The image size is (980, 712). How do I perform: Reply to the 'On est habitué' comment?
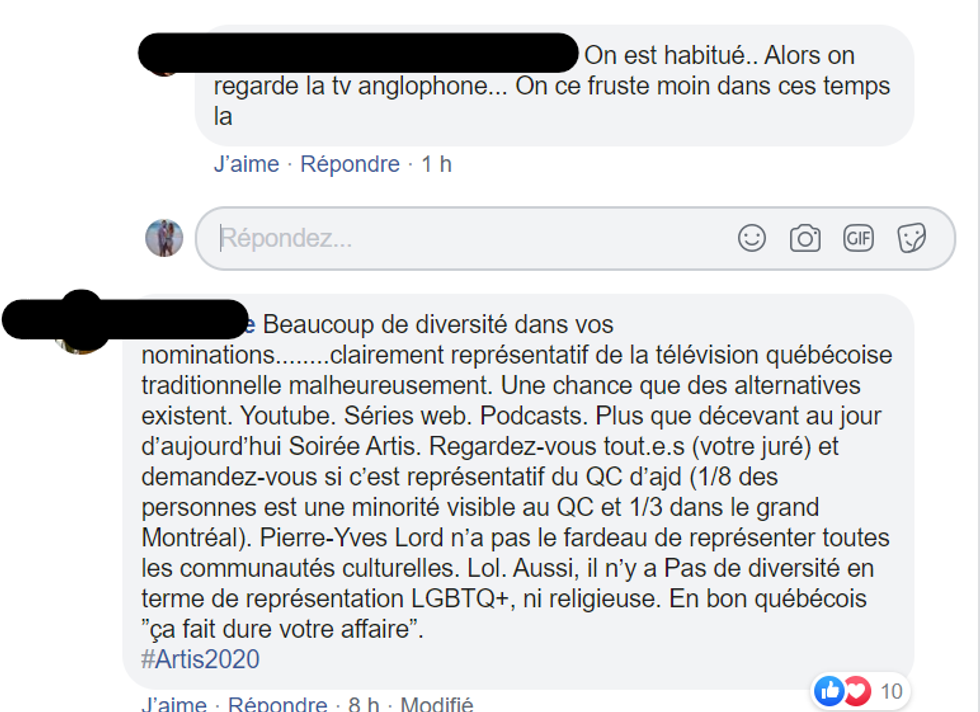tap(350, 164)
